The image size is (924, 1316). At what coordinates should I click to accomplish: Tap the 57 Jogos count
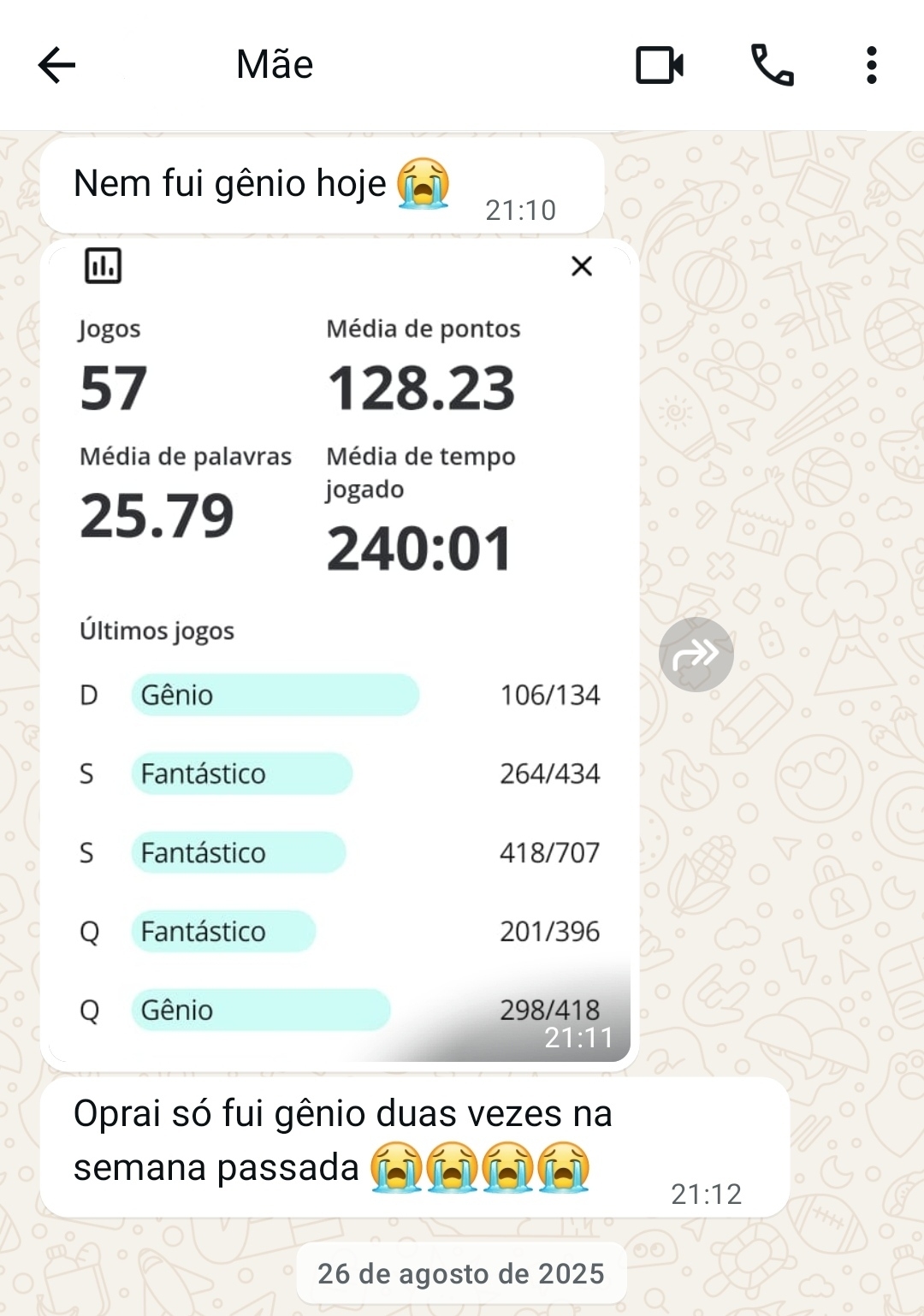[x=114, y=388]
